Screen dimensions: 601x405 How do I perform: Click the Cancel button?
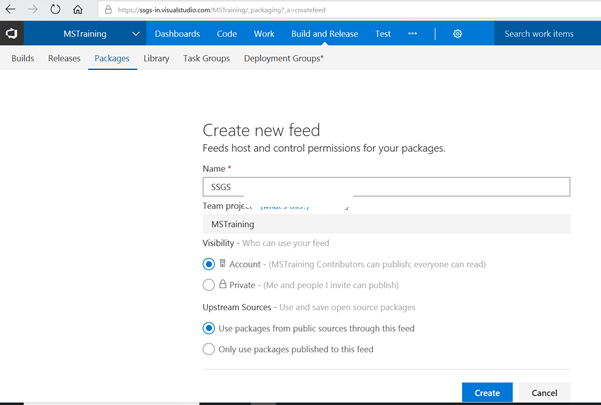click(544, 392)
